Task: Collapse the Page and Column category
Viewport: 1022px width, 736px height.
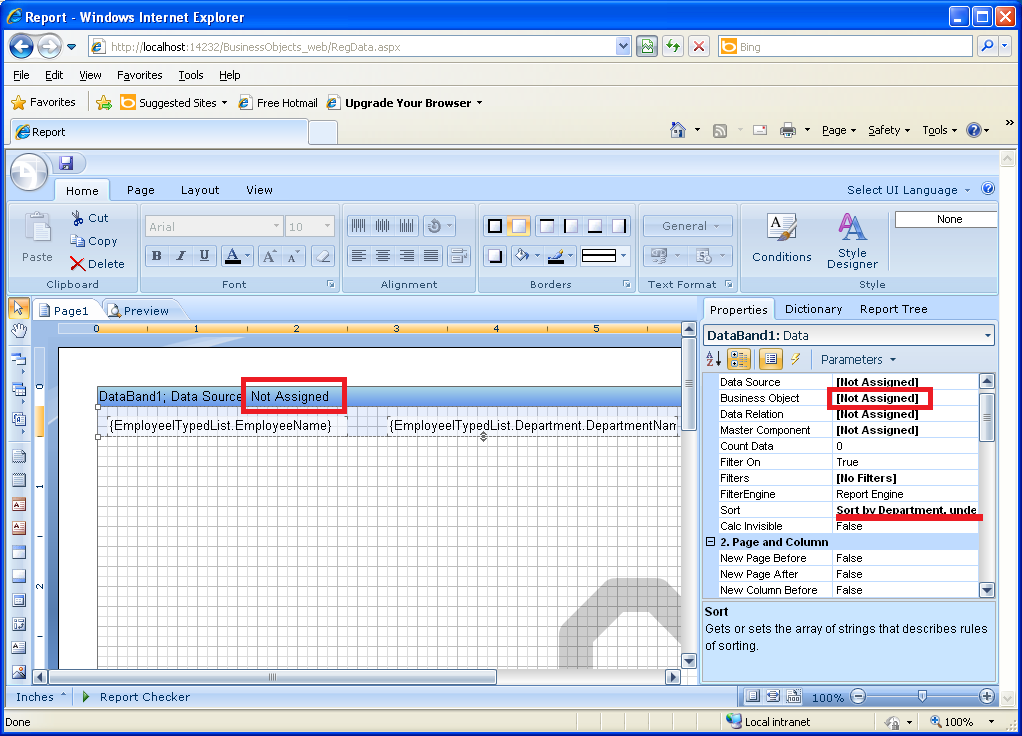Action: (711, 542)
